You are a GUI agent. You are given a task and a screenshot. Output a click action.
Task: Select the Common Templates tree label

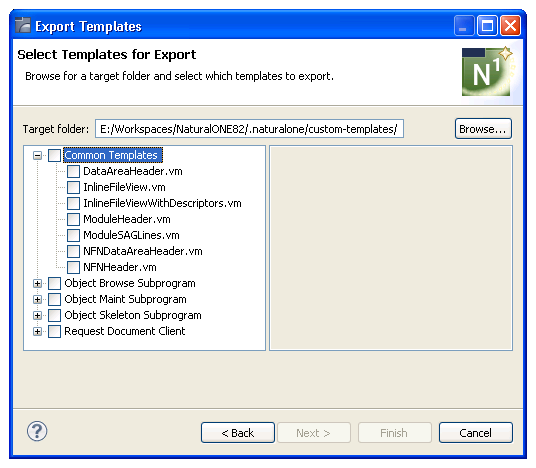click(x=112, y=155)
